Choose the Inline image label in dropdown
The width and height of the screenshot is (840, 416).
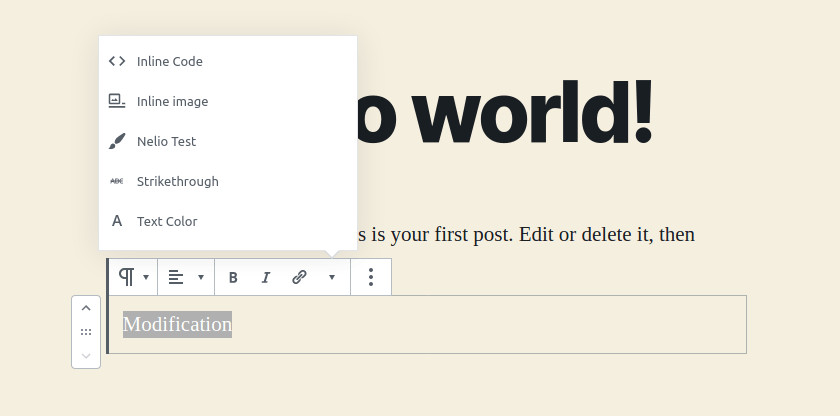pos(172,102)
